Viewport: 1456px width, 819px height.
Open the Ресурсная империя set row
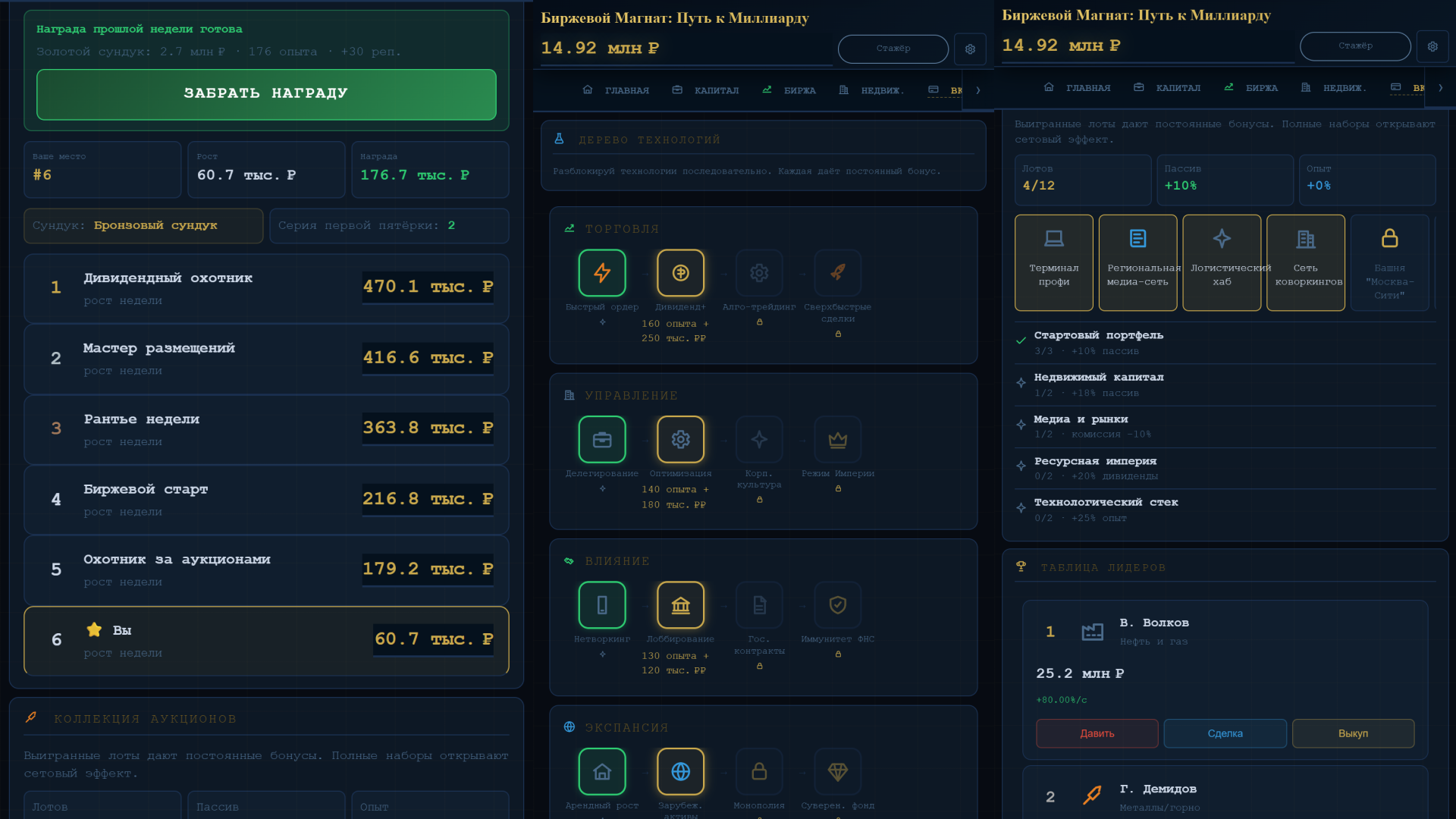tap(1225, 468)
